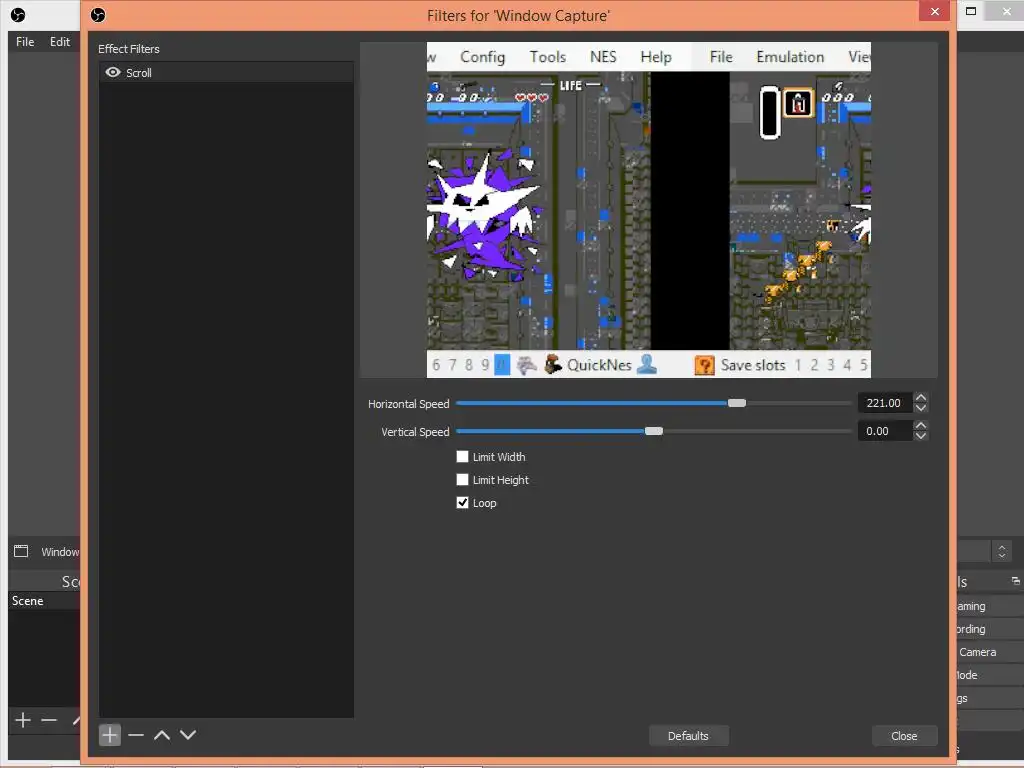This screenshot has width=1024, height=768.
Task: Enable the Limit Width checkbox
Action: (462, 456)
